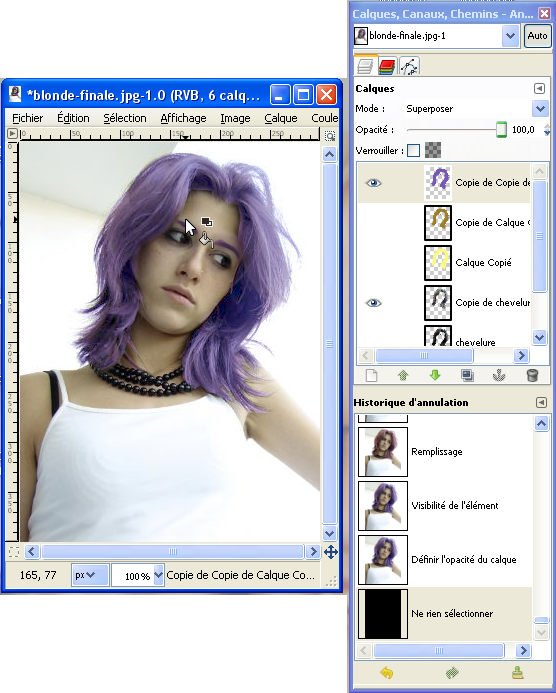Show the Copie de Calque layer via eye column
Screen dimensions: 556x693
coord(373,223)
